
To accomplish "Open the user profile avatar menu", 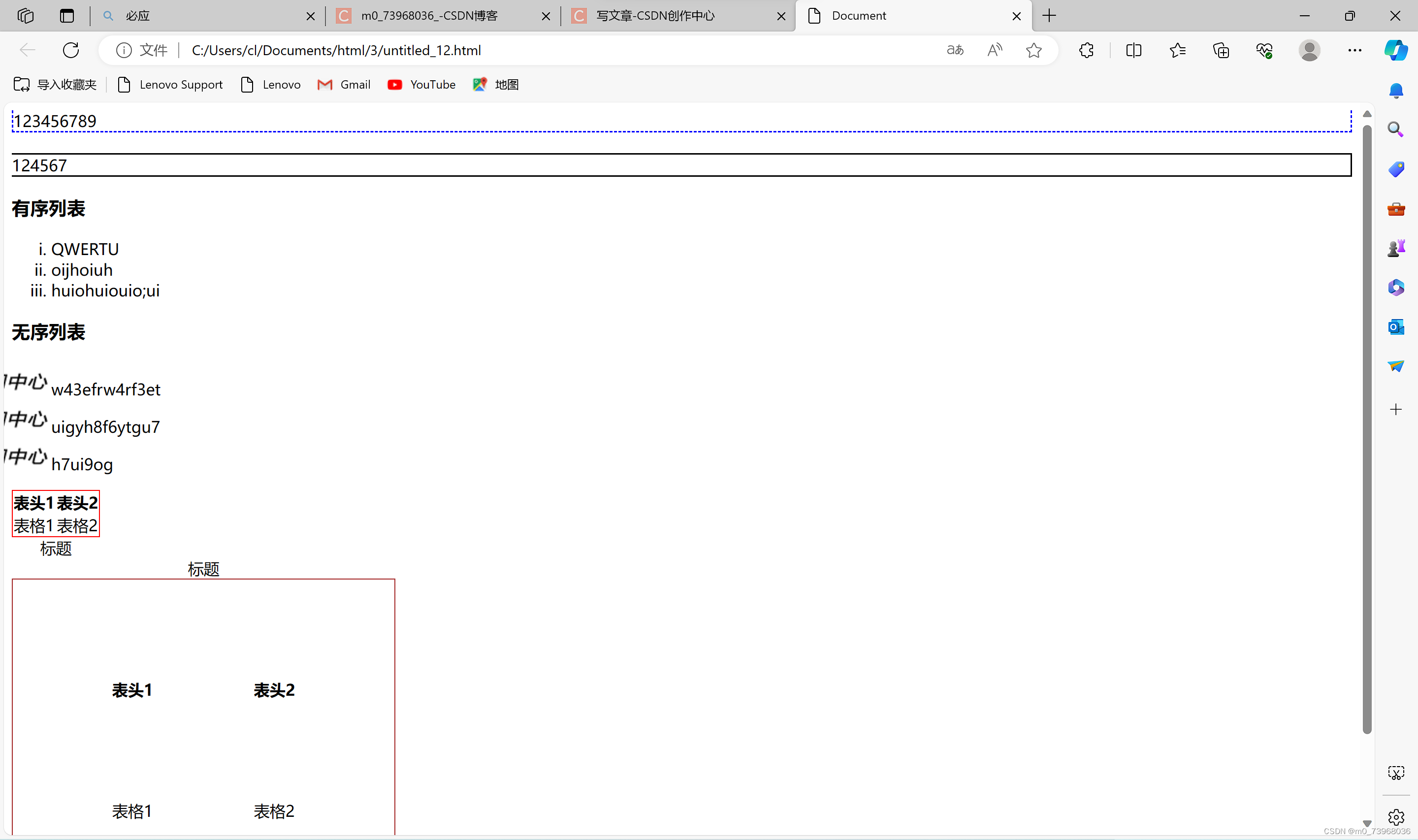I will coord(1309,50).
